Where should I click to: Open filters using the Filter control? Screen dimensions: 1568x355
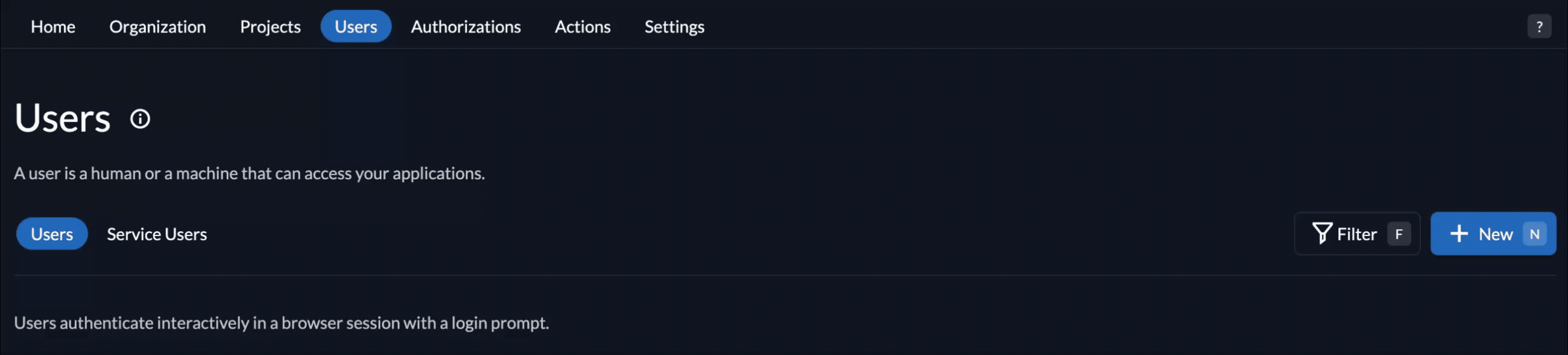pos(1356,233)
